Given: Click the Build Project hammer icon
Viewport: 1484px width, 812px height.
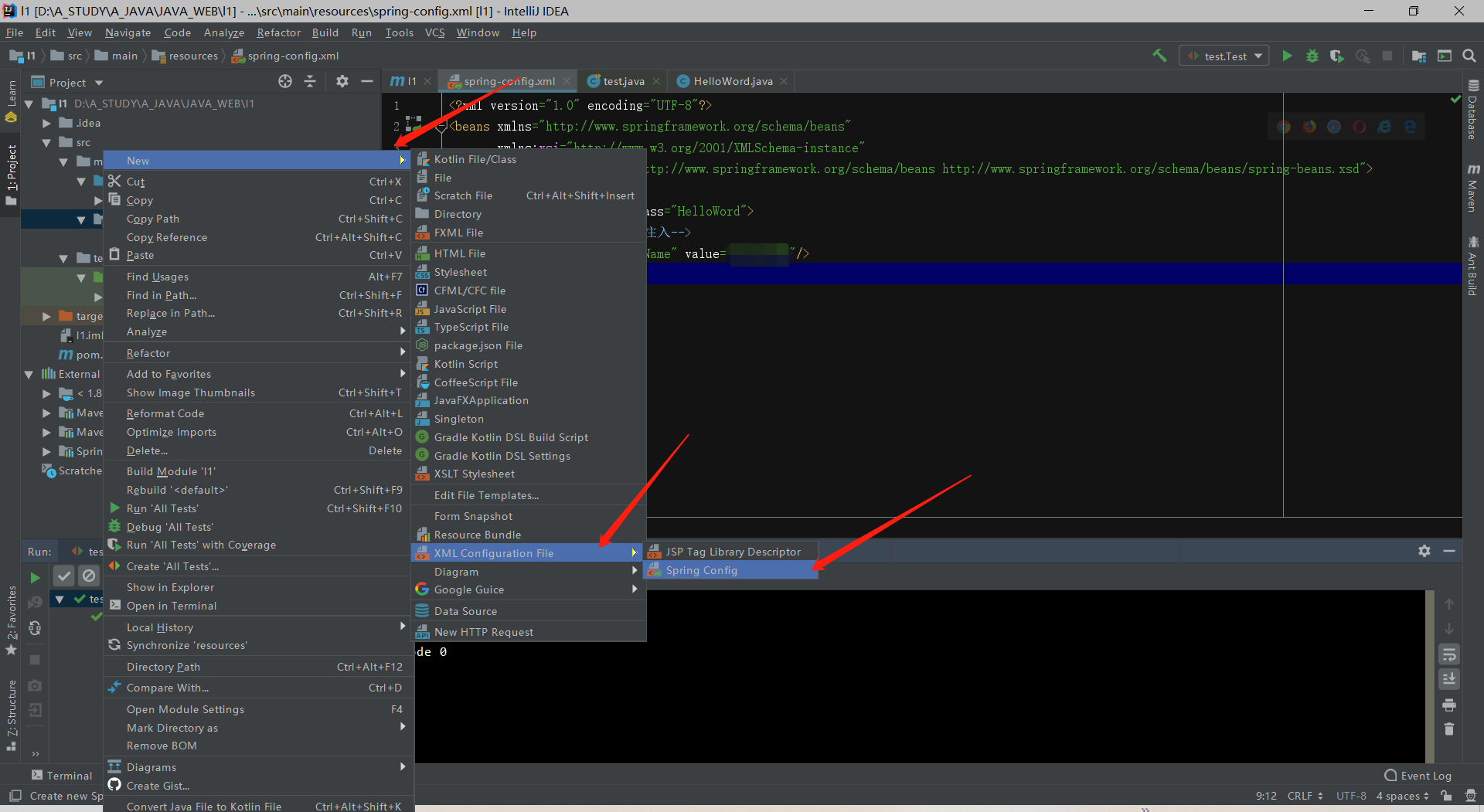Looking at the screenshot, I should (1159, 56).
